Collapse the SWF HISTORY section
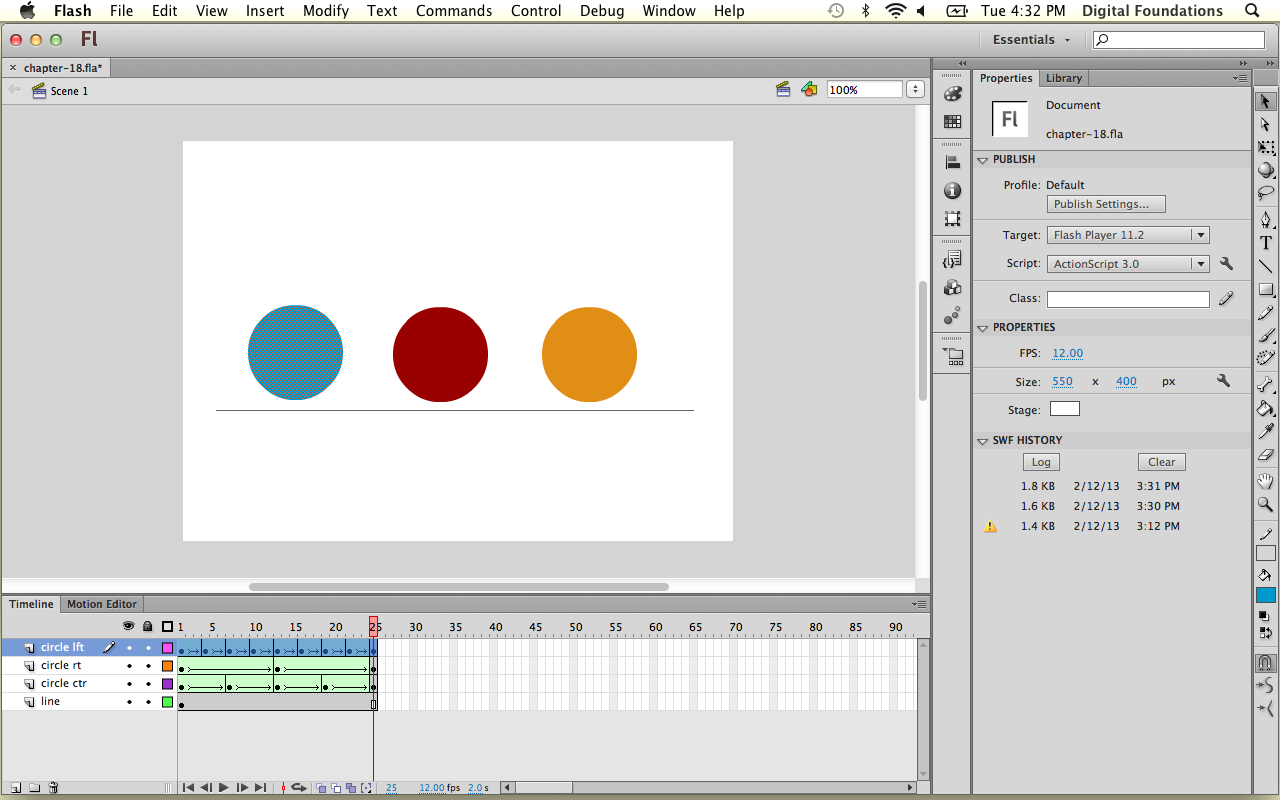The width and height of the screenshot is (1280, 800). click(x=983, y=441)
